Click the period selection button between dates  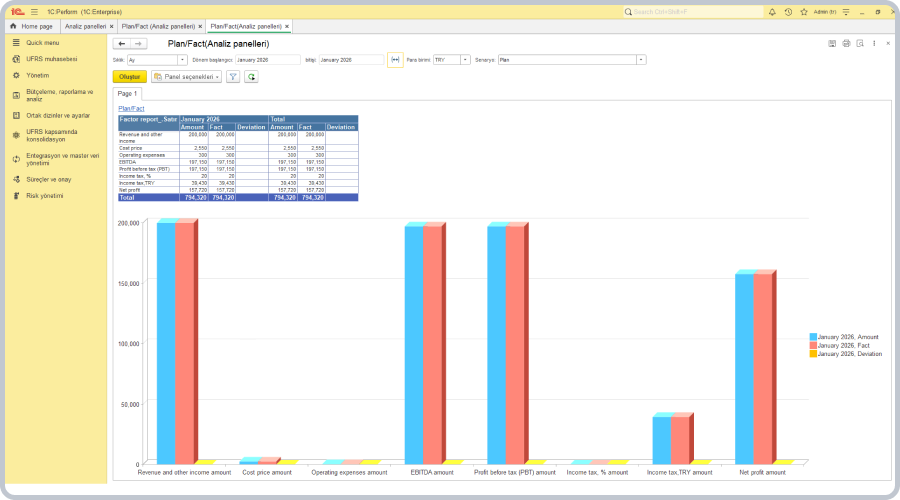(394, 60)
